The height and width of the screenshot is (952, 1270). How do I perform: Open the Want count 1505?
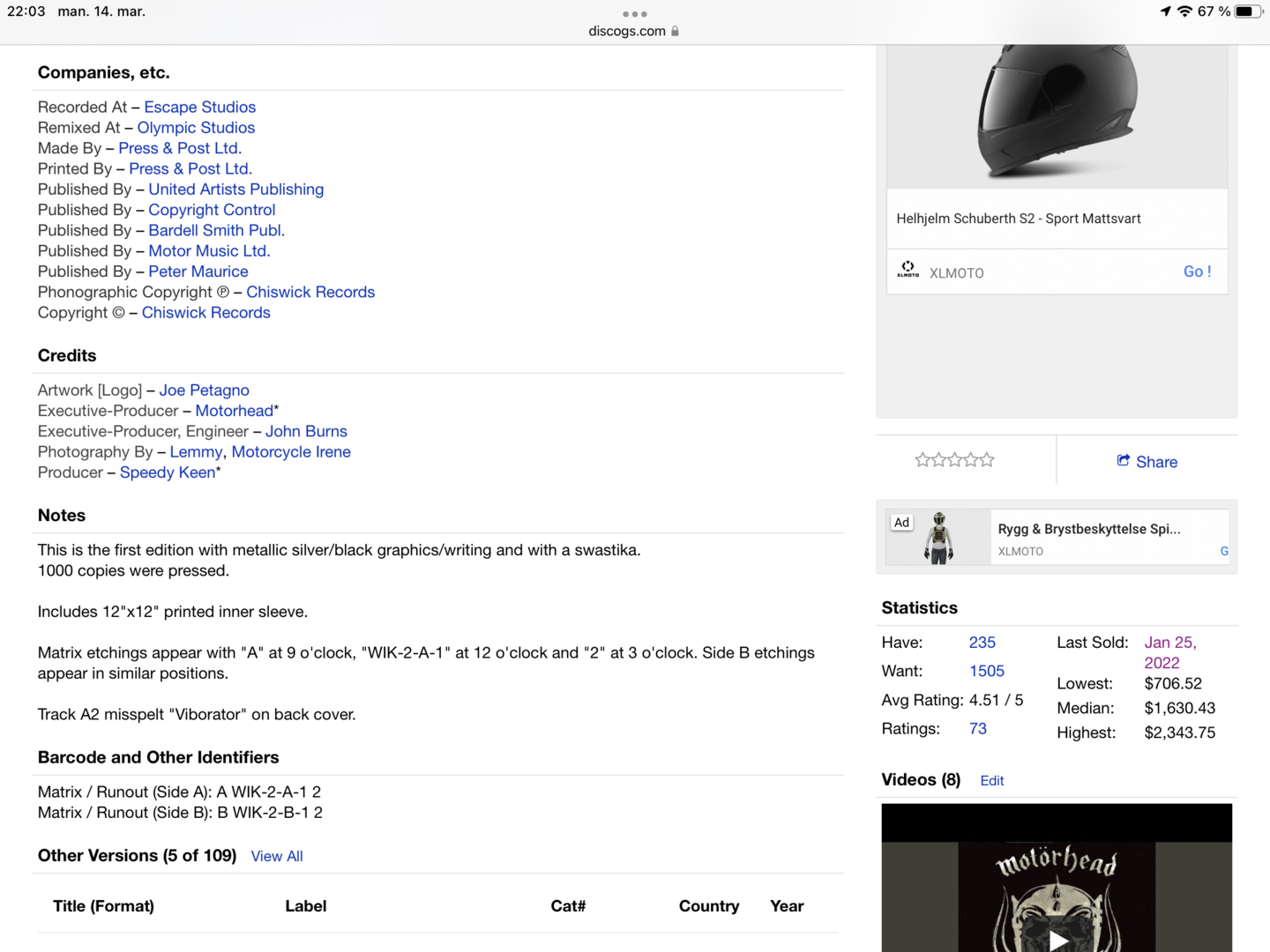[x=987, y=671]
